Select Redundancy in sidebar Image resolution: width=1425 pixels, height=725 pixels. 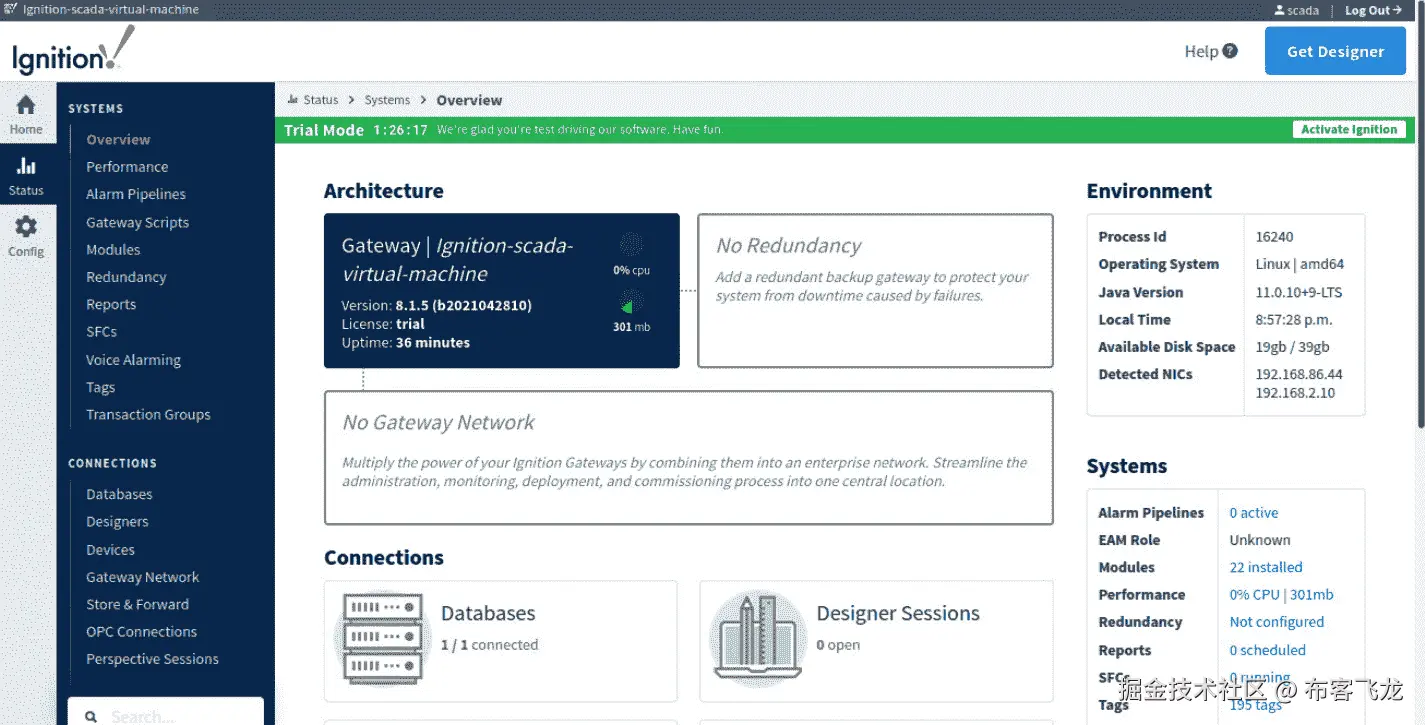click(x=126, y=277)
